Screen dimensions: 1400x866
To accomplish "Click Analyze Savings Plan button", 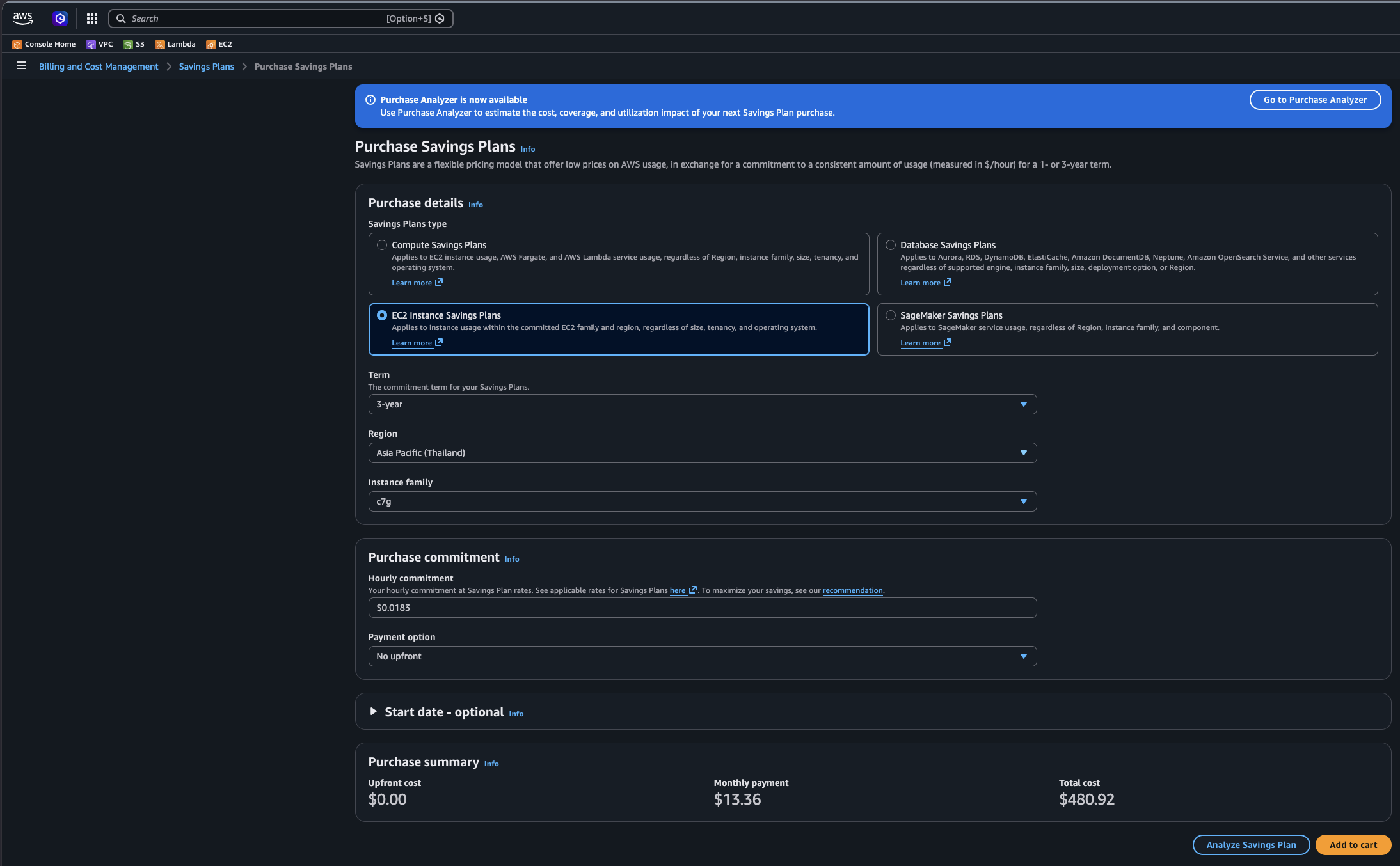I will coord(1251,845).
